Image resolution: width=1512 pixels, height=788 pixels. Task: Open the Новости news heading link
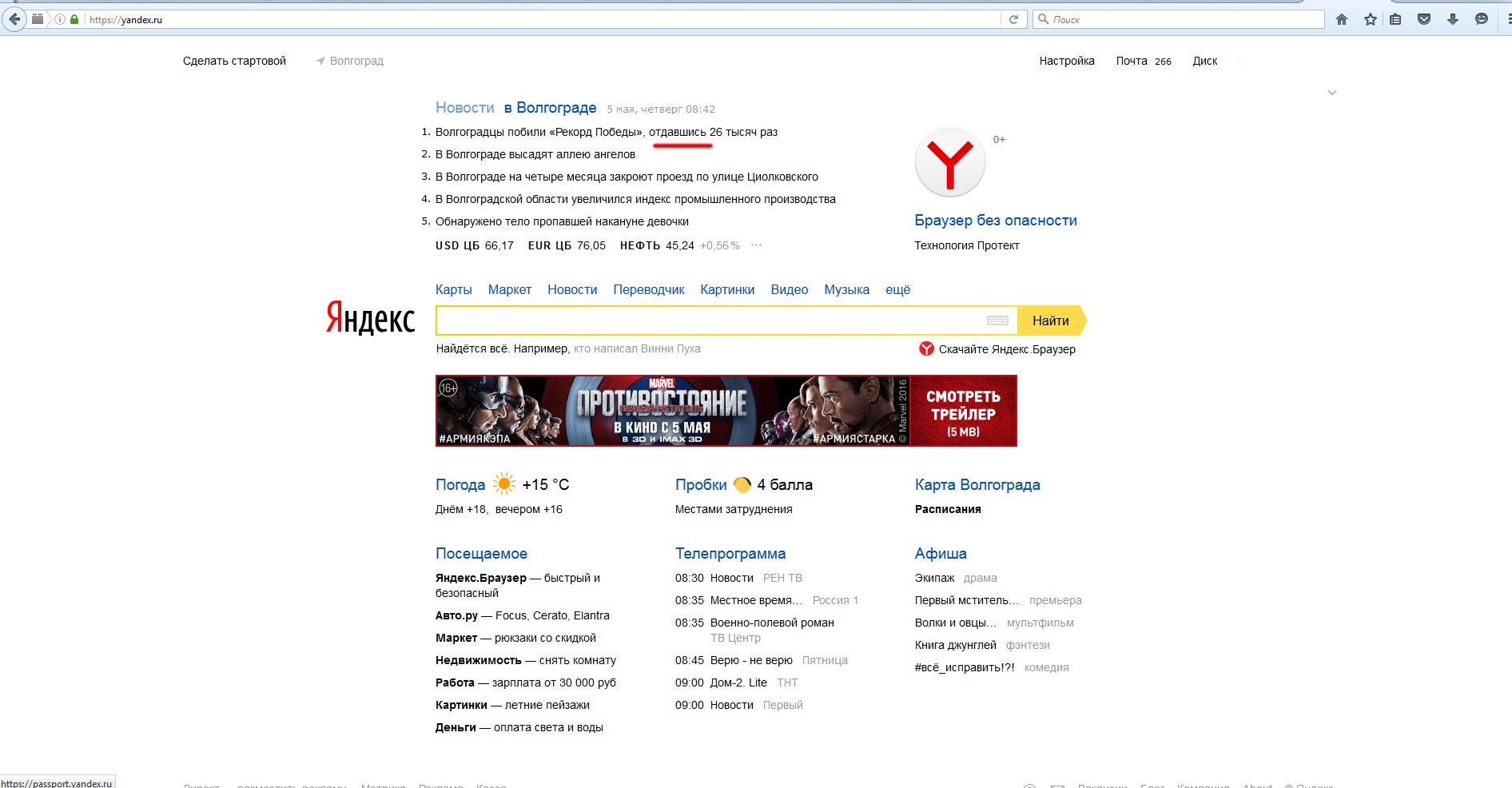click(465, 108)
